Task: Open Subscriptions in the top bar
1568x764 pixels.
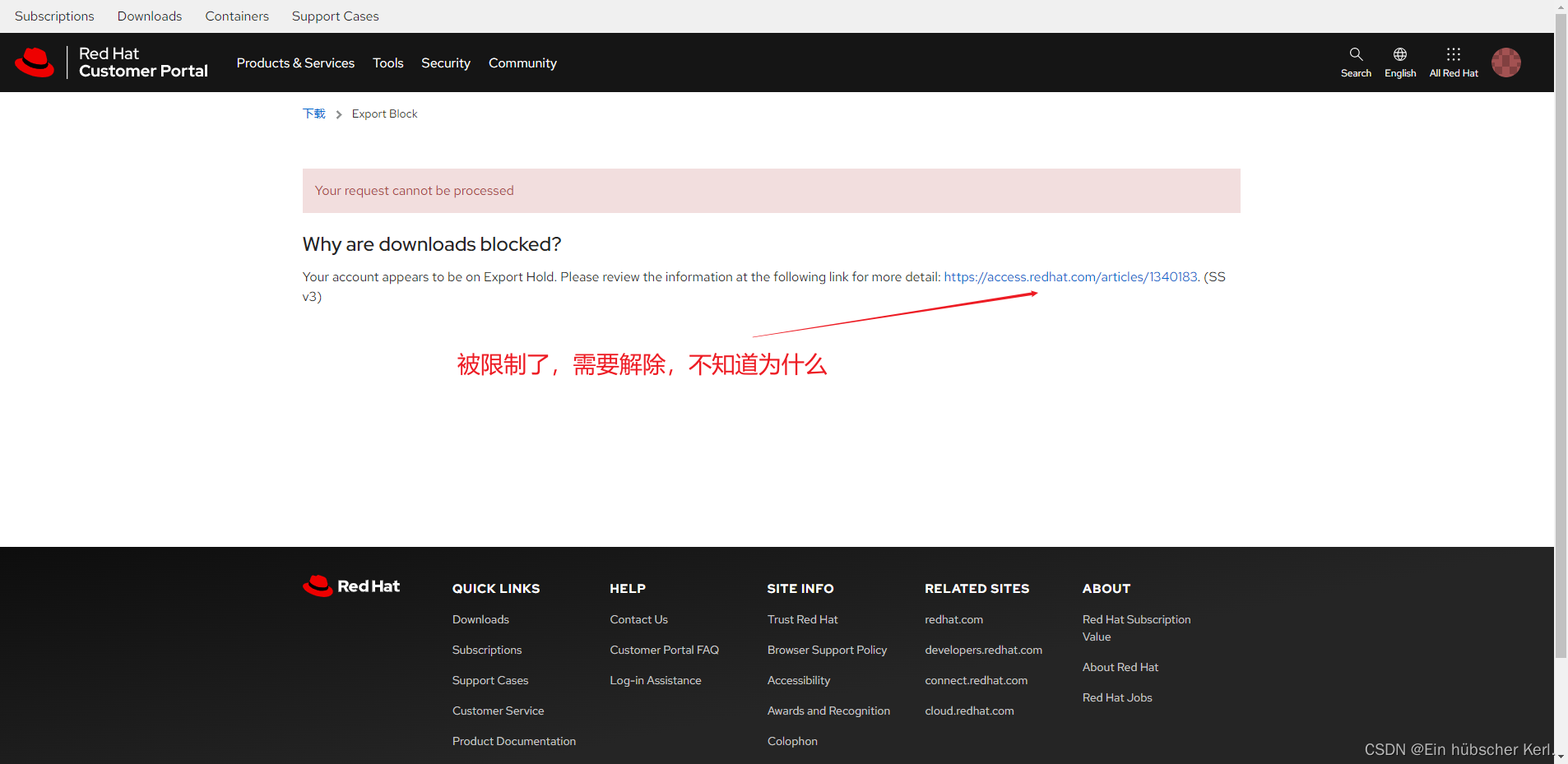Action: click(x=54, y=16)
